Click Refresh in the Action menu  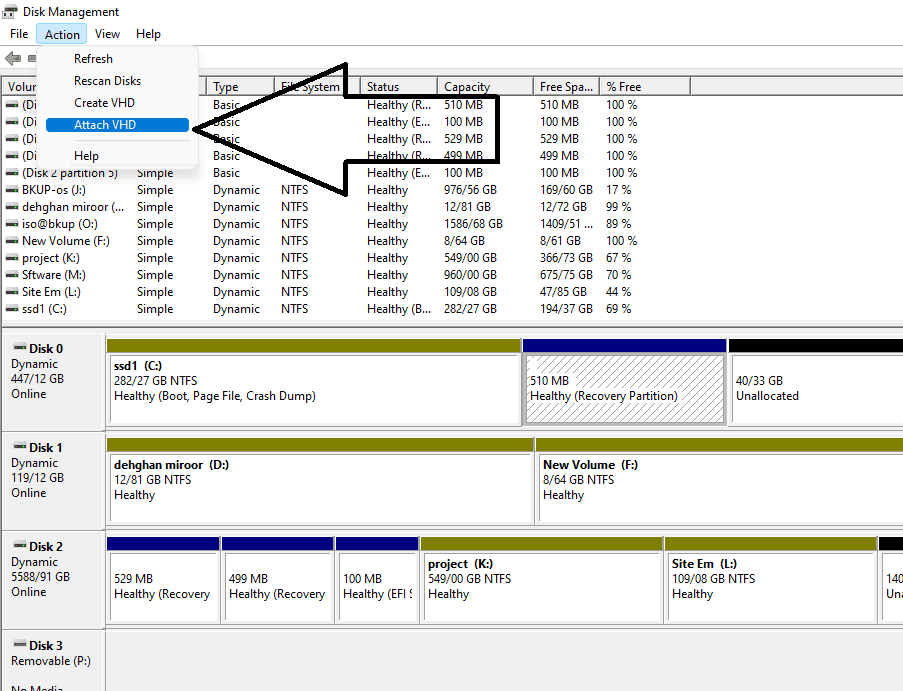93,59
